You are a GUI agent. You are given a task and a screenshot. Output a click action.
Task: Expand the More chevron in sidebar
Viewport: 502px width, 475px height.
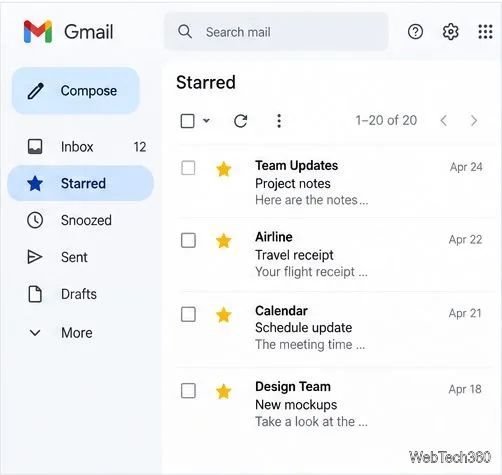click(35, 333)
